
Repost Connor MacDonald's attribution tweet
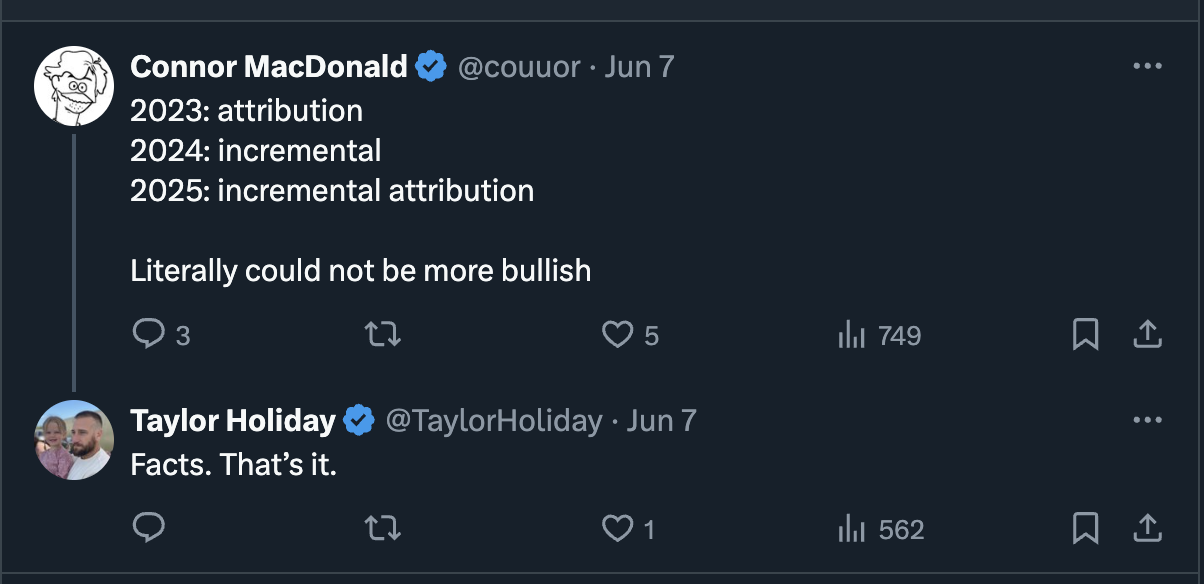click(x=384, y=335)
